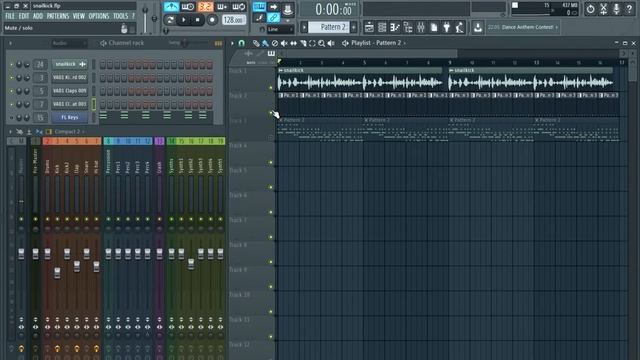Screen dimensions: 640x360
Task: Click the microphone recording icon top right
Action: click(616, 9)
